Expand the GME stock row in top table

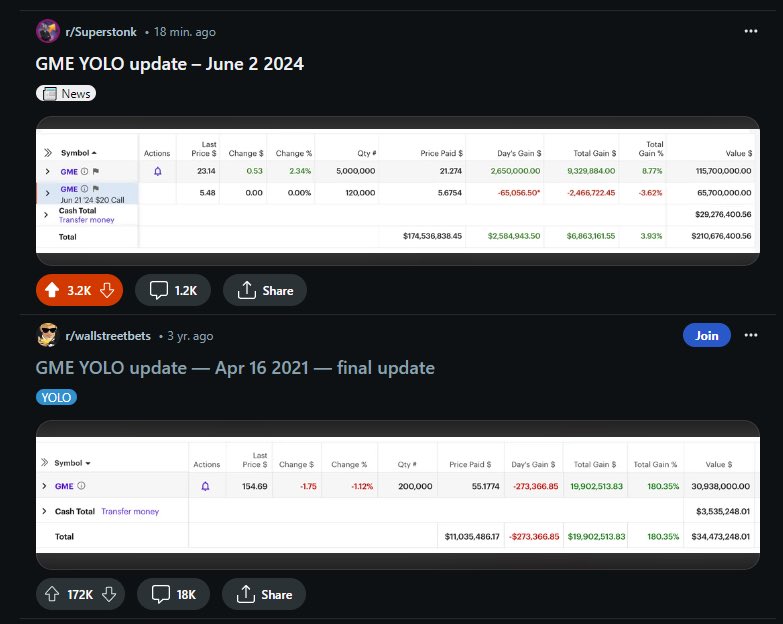pyautogui.click(x=47, y=171)
